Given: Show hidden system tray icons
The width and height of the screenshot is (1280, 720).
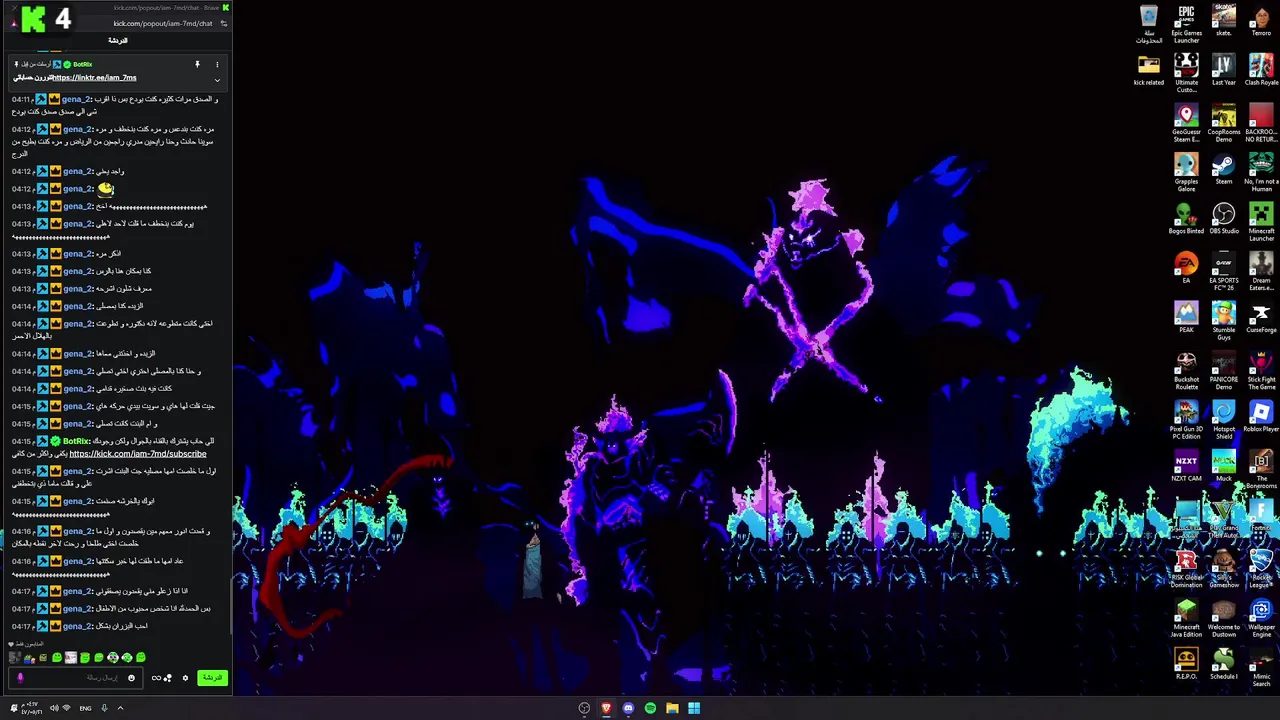Looking at the screenshot, I should pos(120,708).
